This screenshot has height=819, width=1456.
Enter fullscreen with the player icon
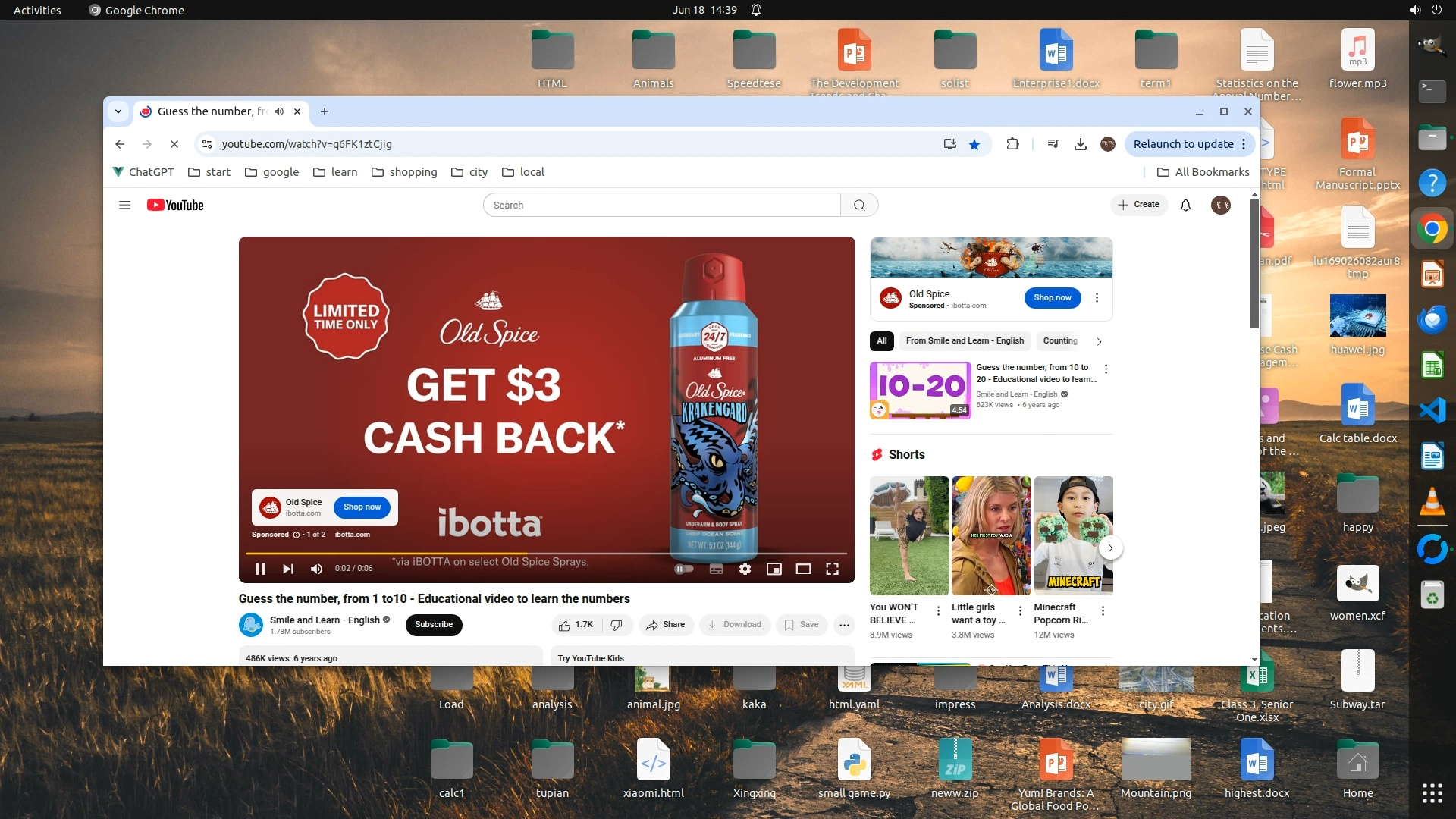(832, 569)
